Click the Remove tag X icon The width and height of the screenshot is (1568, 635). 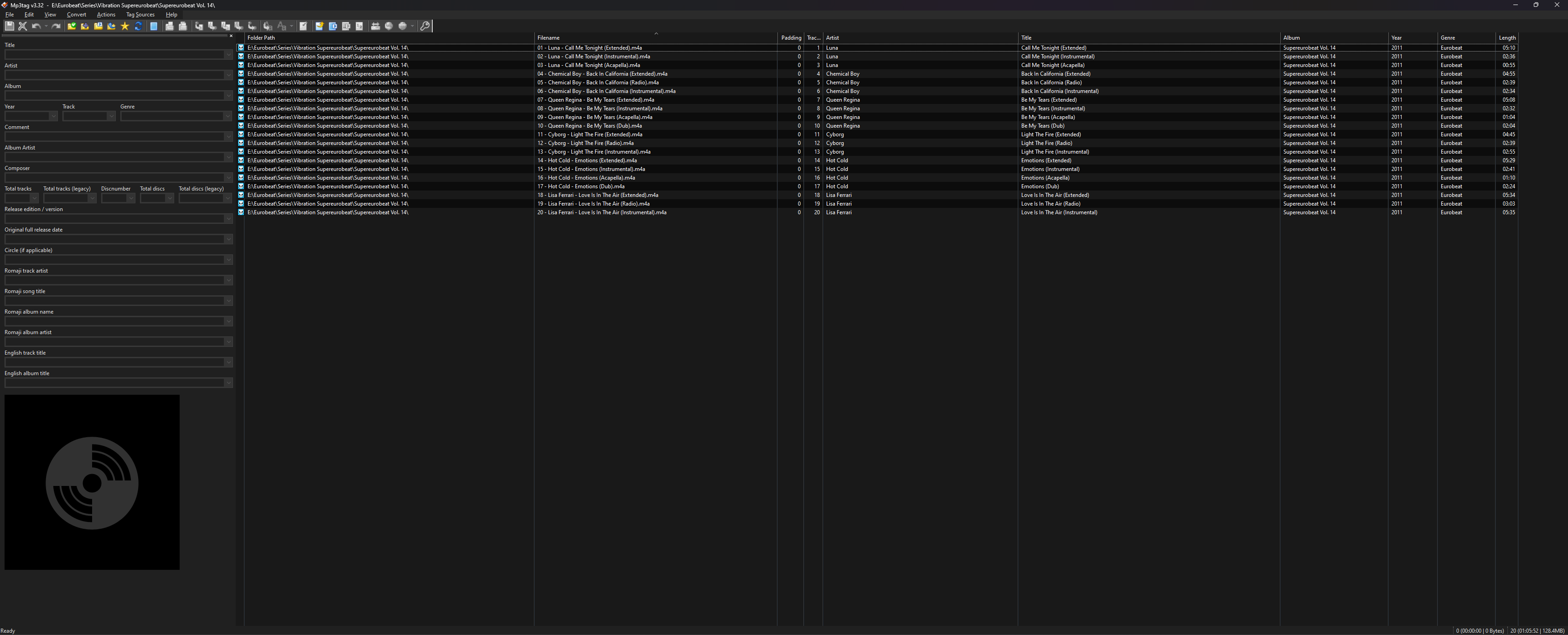coord(22,26)
